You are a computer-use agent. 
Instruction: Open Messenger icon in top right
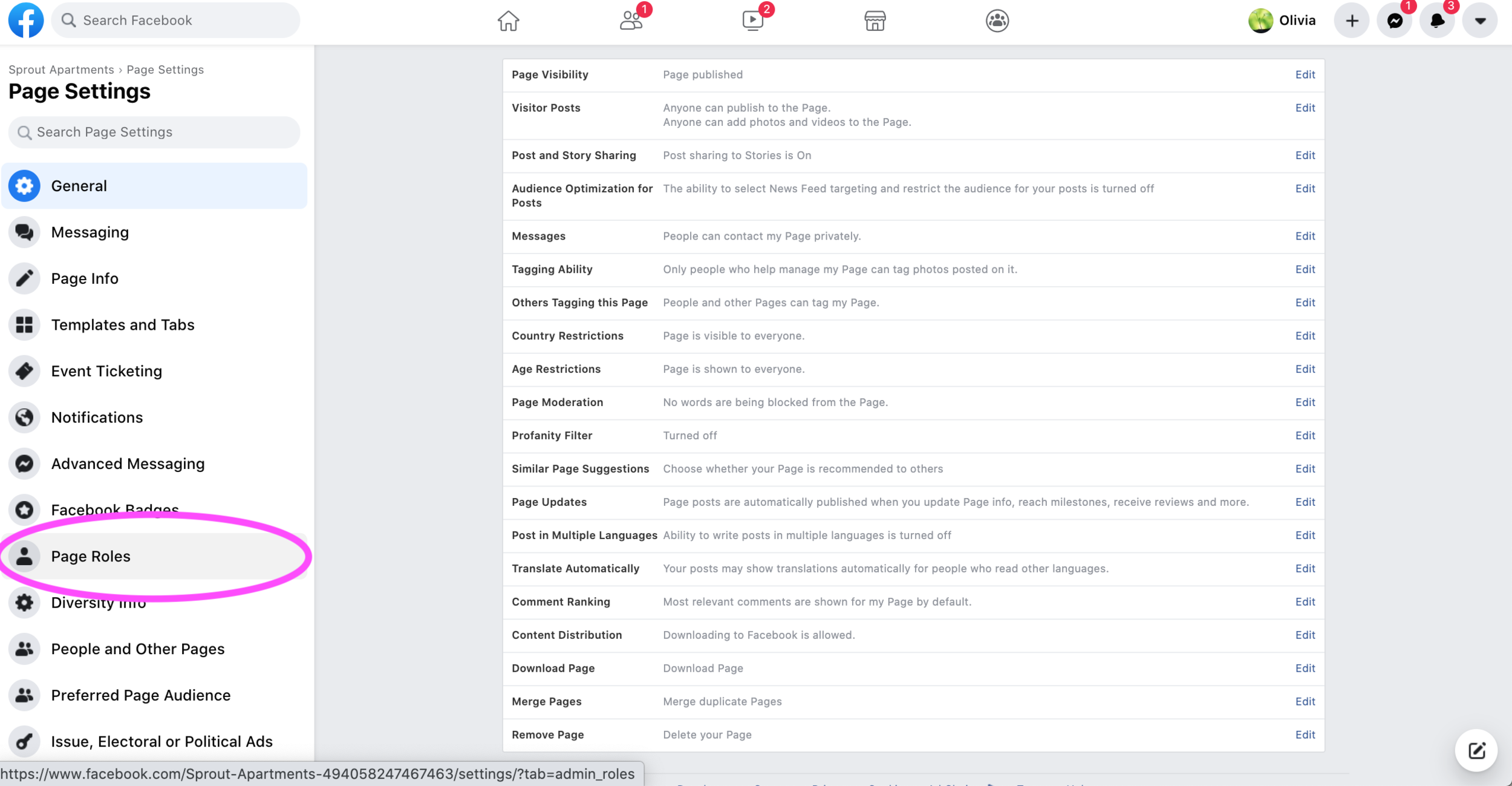[1395, 21]
